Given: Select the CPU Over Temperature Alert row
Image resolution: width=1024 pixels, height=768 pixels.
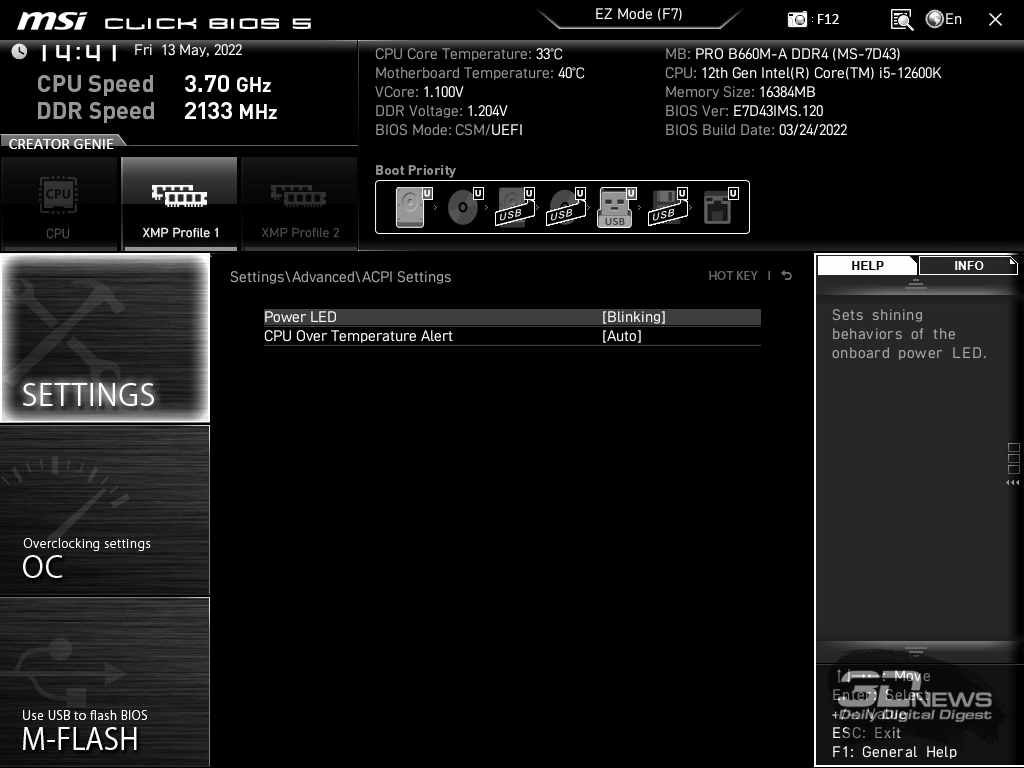Looking at the screenshot, I should 512,336.
